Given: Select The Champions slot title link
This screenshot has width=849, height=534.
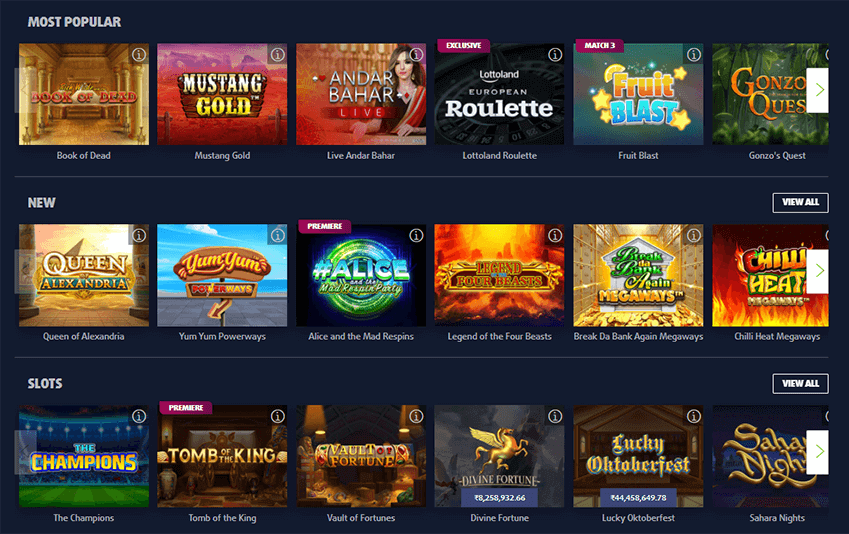Looking at the screenshot, I should click(84, 518).
